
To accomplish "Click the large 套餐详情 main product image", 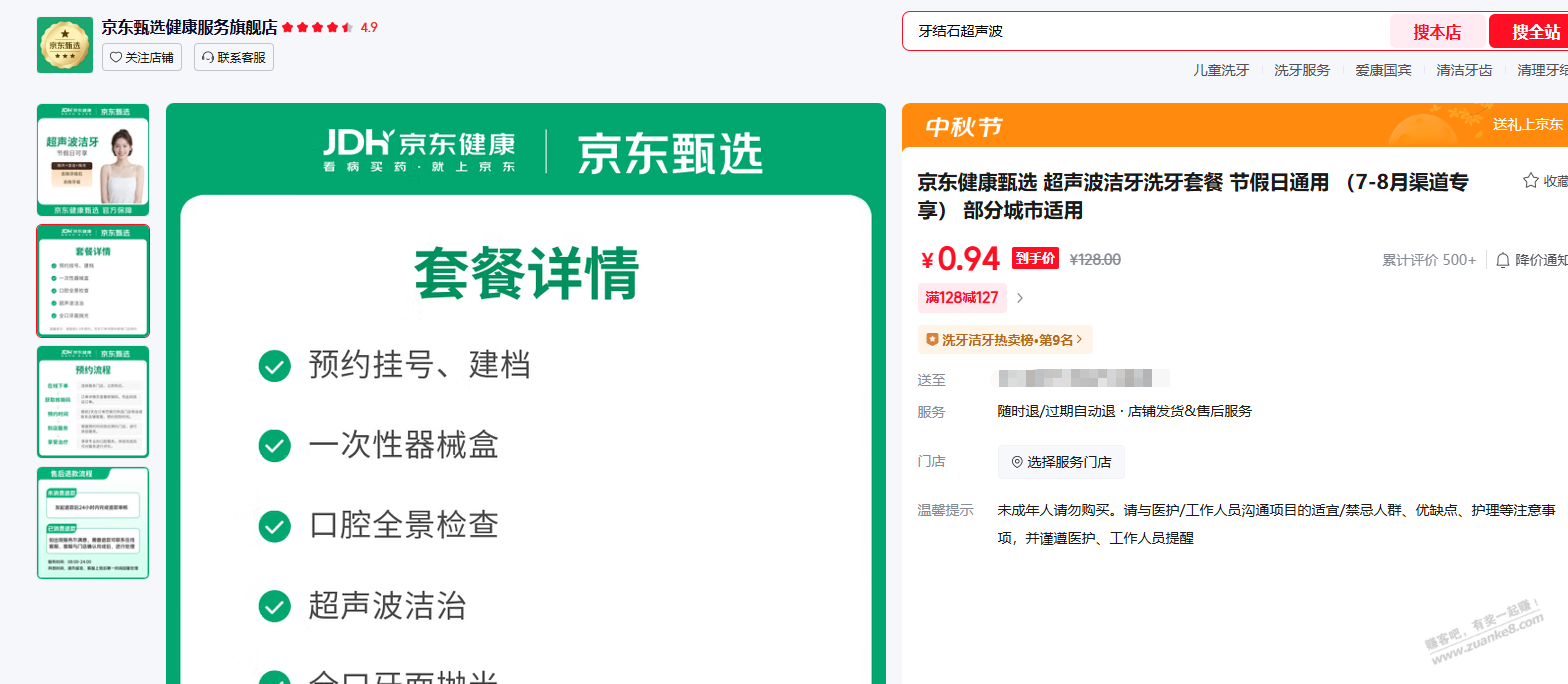I will [526, 394].
